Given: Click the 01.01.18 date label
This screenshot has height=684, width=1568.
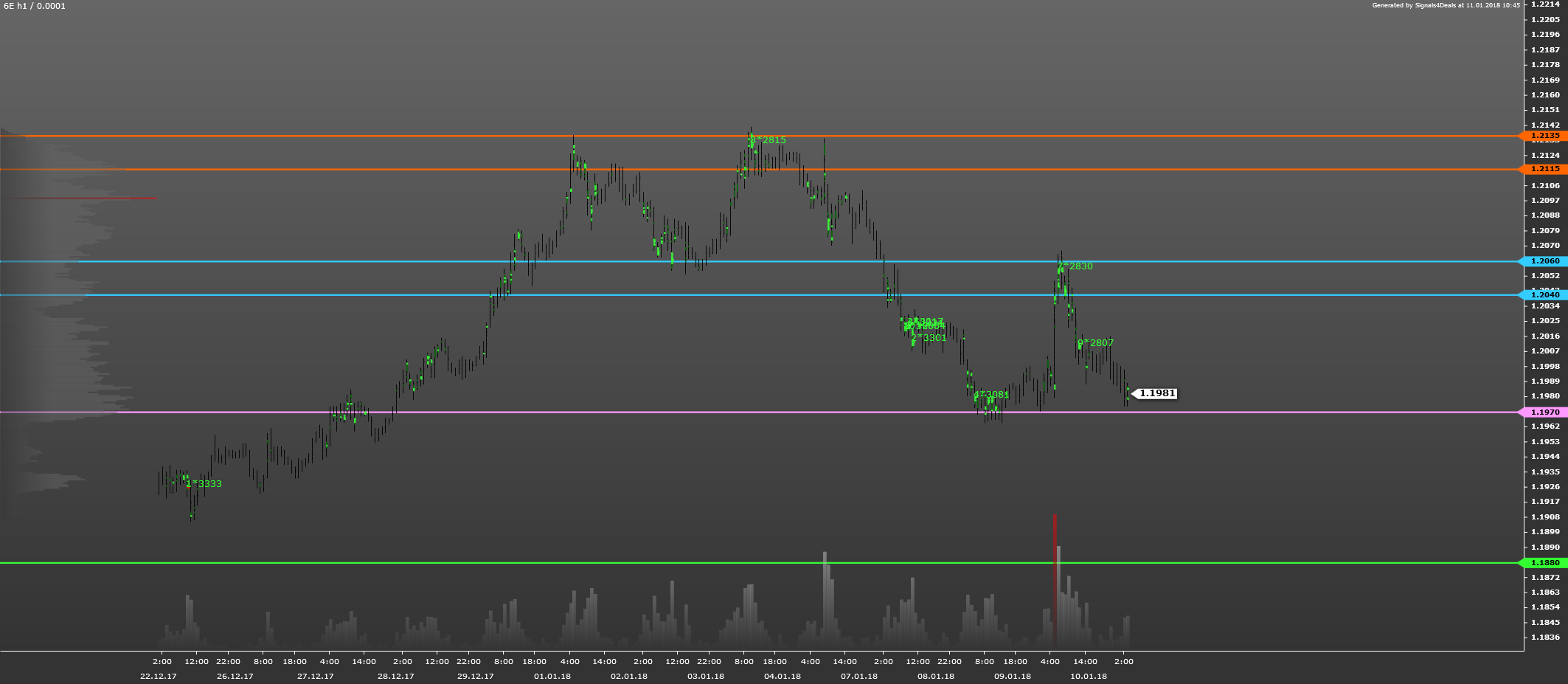Looking at the screenshot, I should 552,676.
